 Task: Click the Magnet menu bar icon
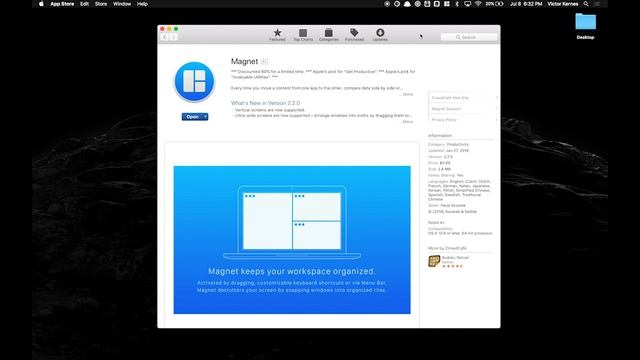coord(447,4)
